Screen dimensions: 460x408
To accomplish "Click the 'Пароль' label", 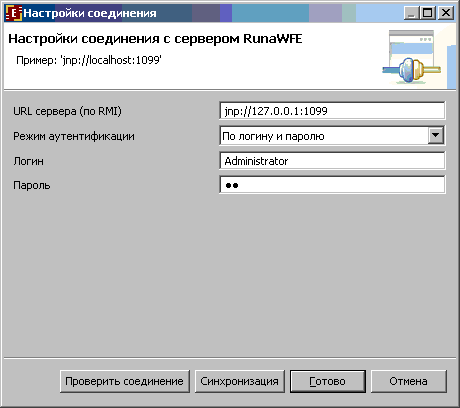I will click(x=32, y=185).
